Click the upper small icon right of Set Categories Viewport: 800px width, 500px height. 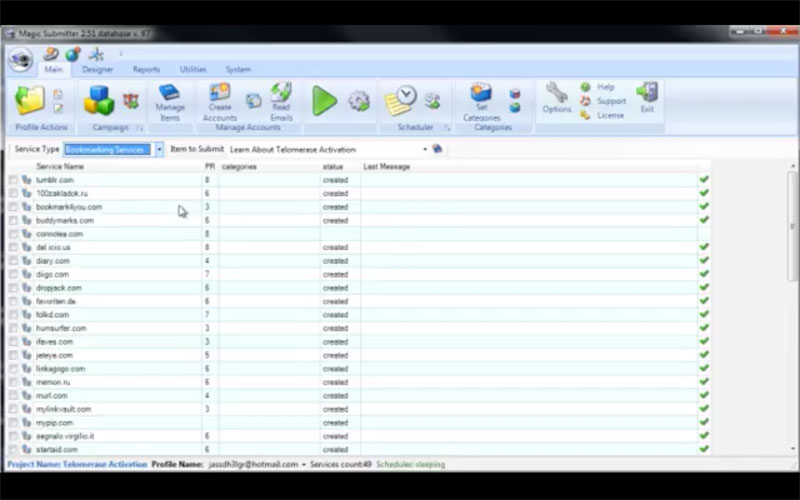pos(515,93)
